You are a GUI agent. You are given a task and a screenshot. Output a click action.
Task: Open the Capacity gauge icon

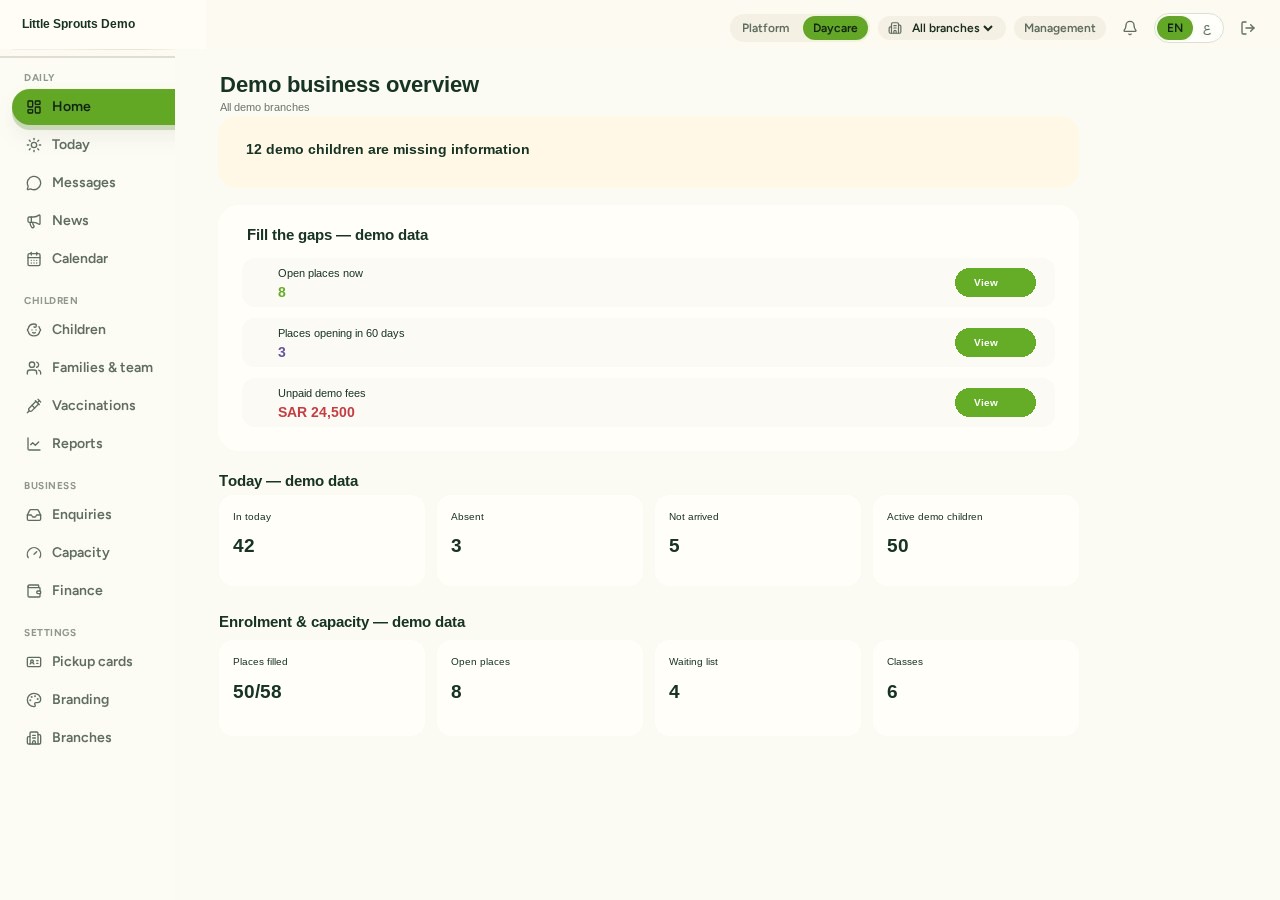coord(34,553)
